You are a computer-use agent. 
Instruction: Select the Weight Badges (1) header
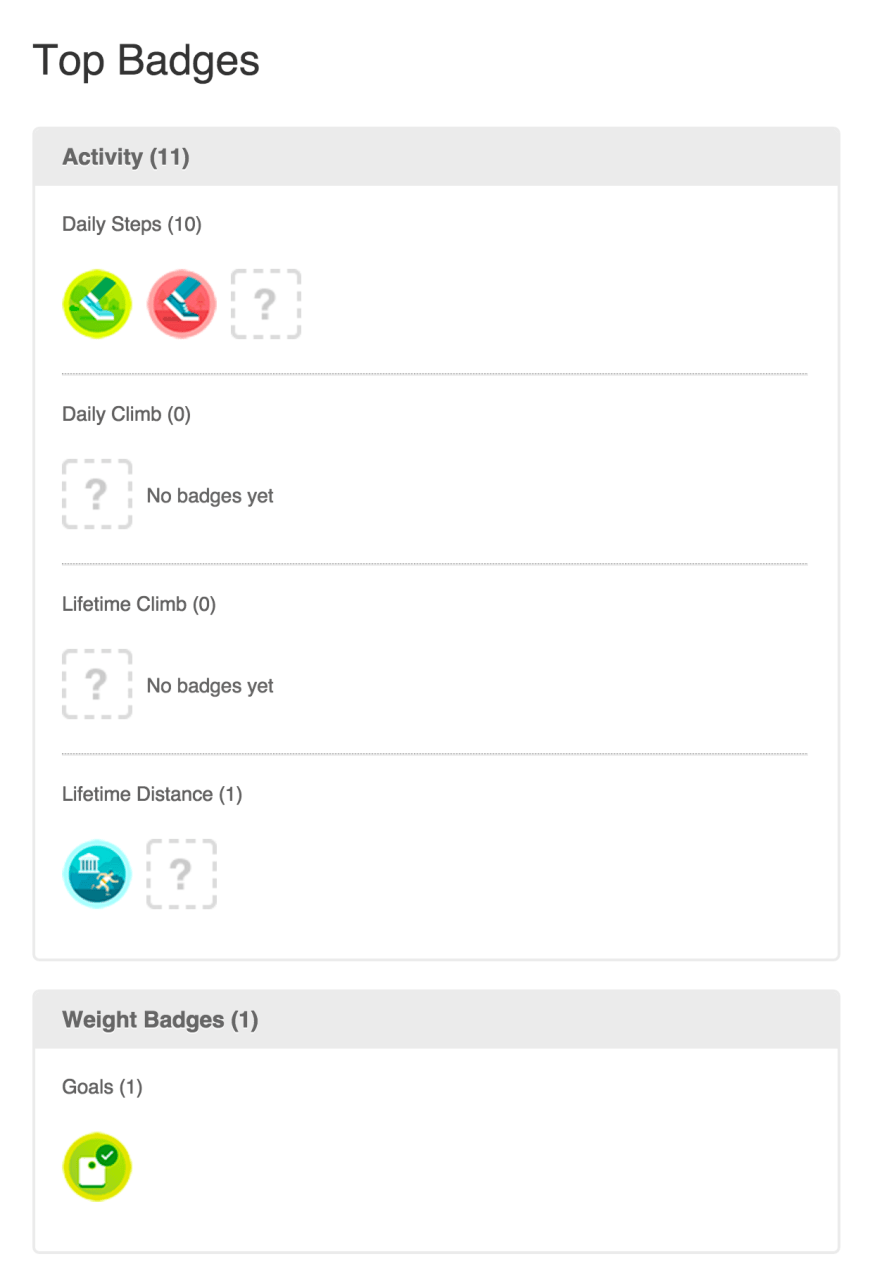[159, 1019]
